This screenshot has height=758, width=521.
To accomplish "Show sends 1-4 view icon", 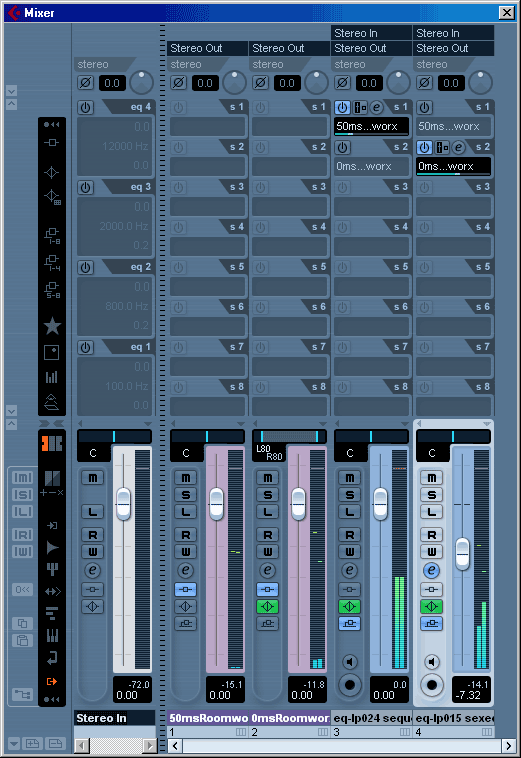I will [52, 263].
